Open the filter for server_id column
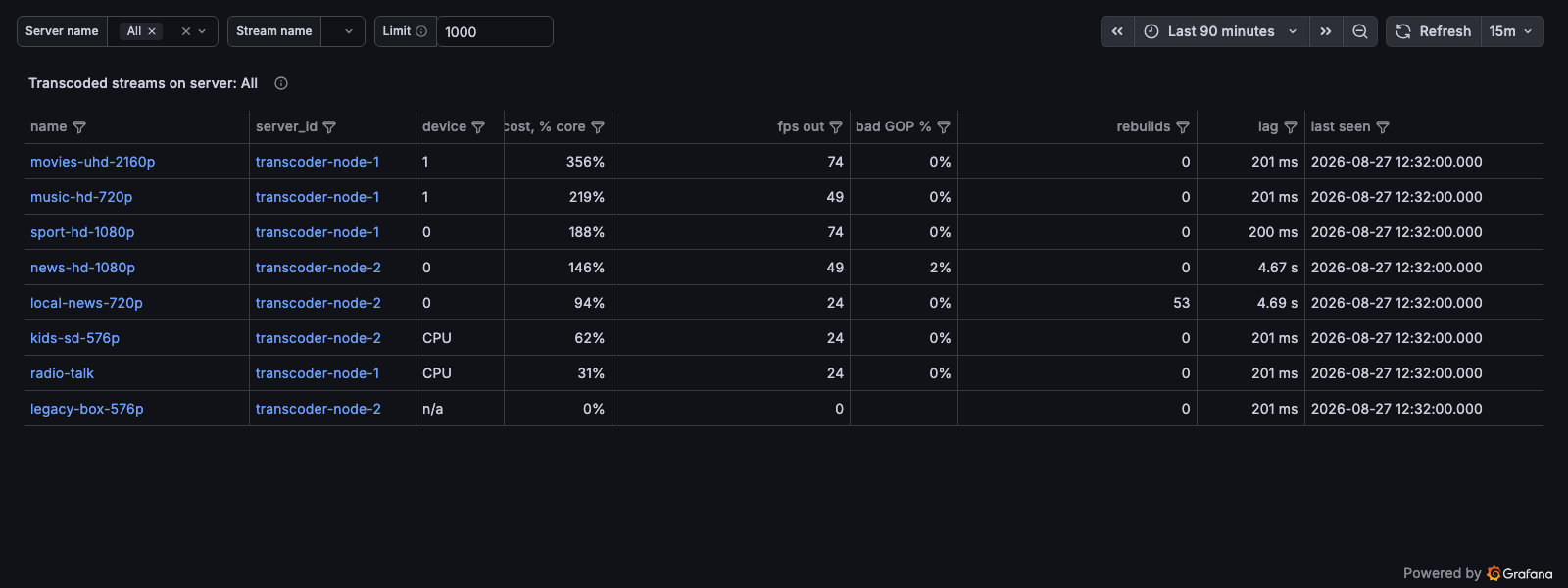Viewport: 1568px width, 588px height. click(x=329, y=127)
